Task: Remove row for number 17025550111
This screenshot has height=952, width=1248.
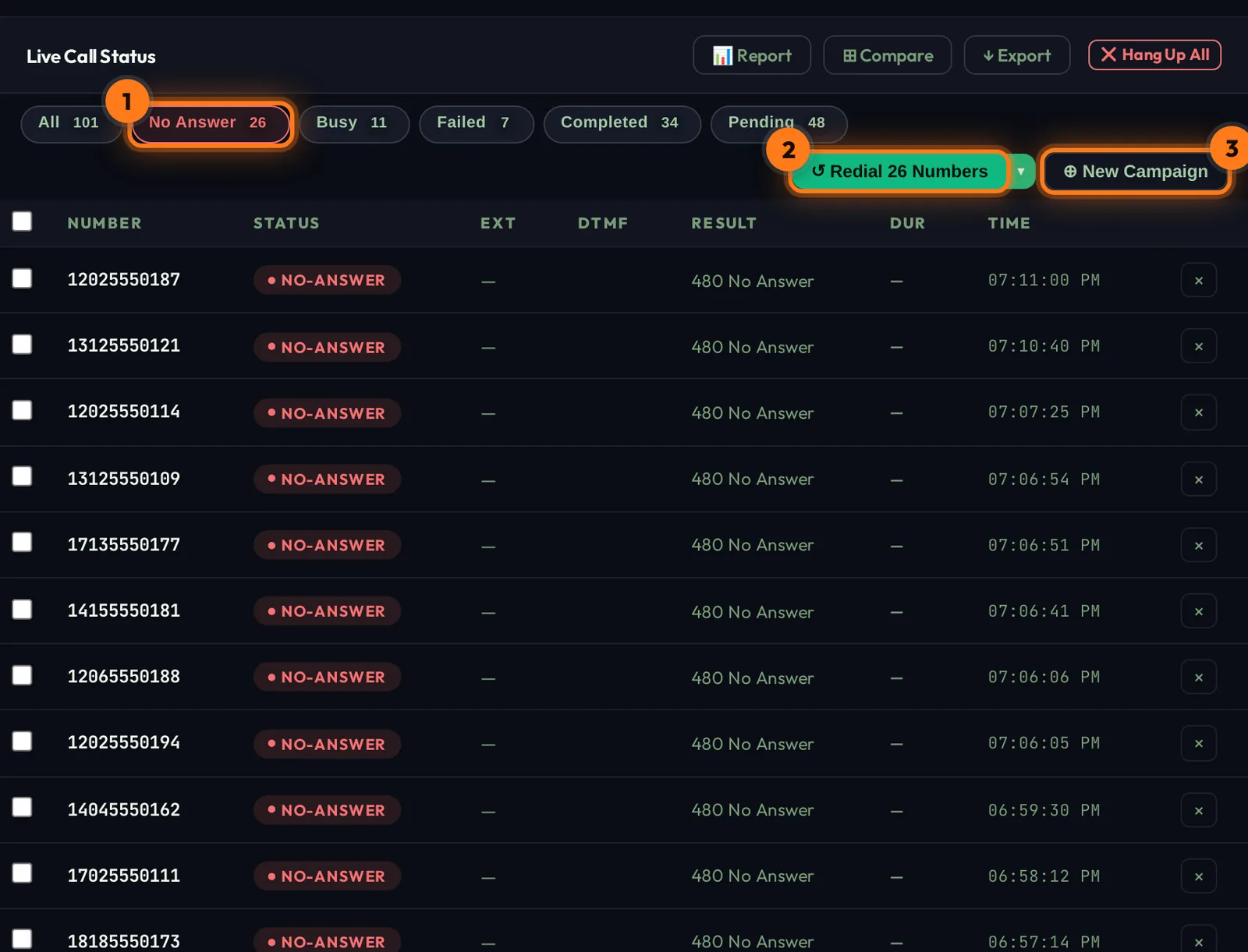Action: pyautogui.click(x=1199, y=876)
